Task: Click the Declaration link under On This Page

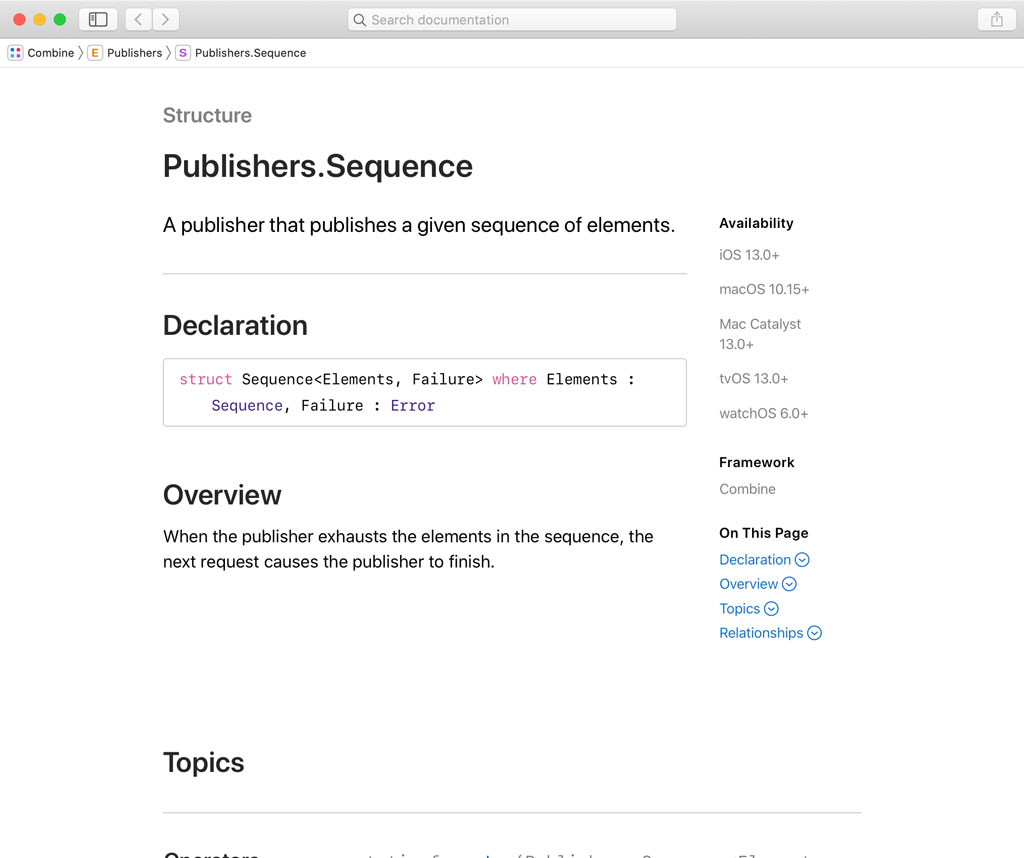Action: (756, 559)
